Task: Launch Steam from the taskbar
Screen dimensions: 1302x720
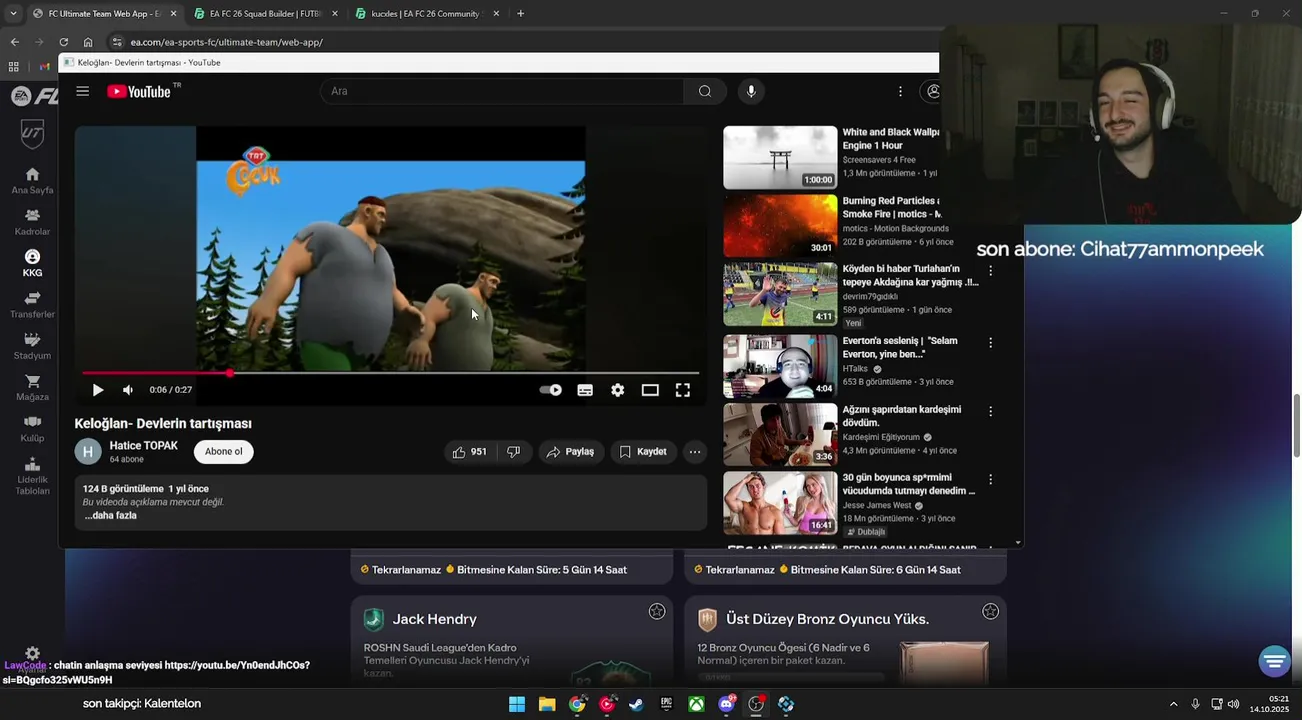Action: pos(636,704)
